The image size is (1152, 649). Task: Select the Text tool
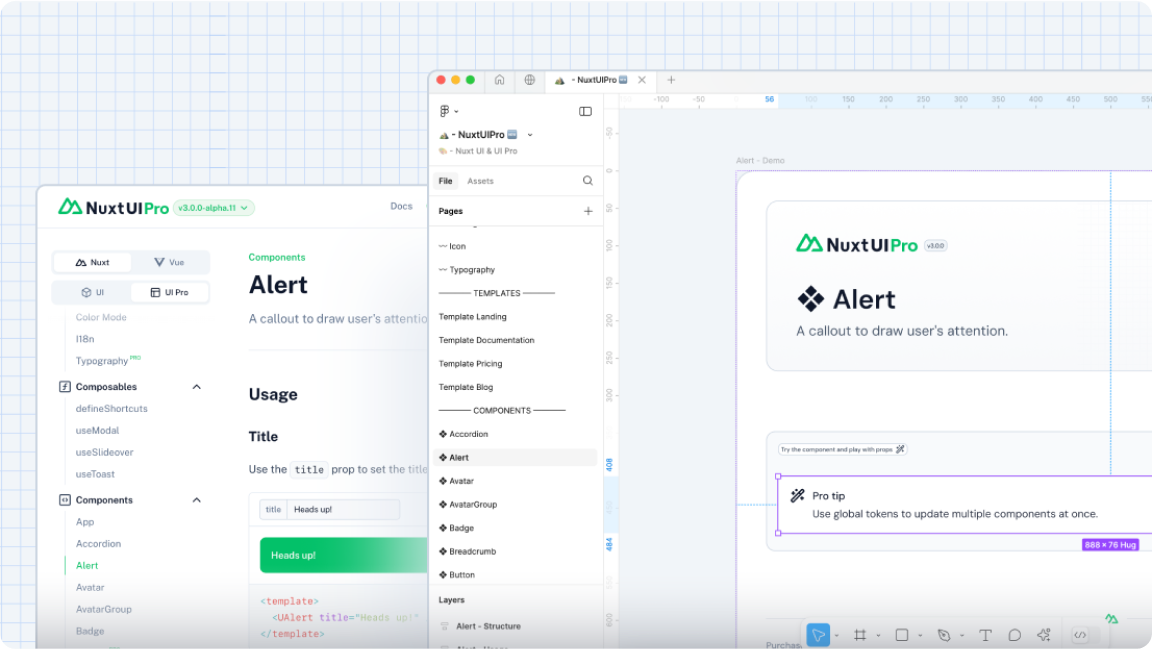(x=985, y=634)
